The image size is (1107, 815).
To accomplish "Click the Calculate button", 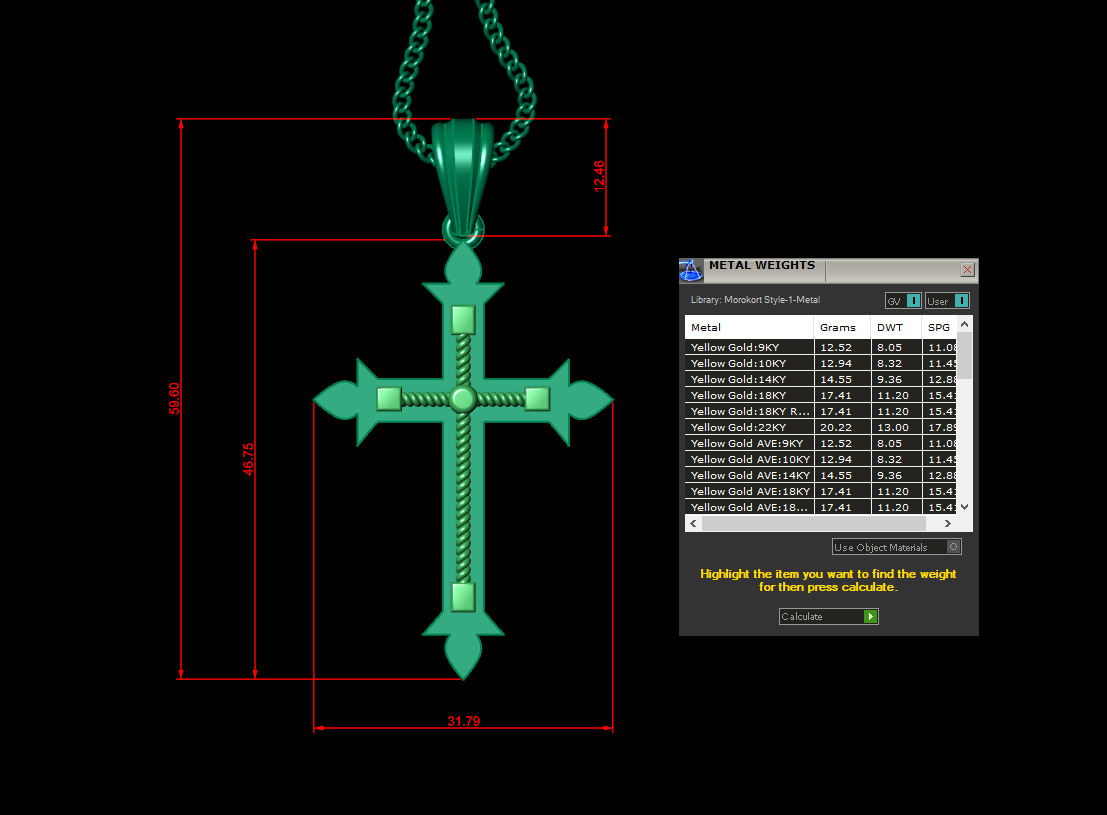I will click(x=829, y=617).
